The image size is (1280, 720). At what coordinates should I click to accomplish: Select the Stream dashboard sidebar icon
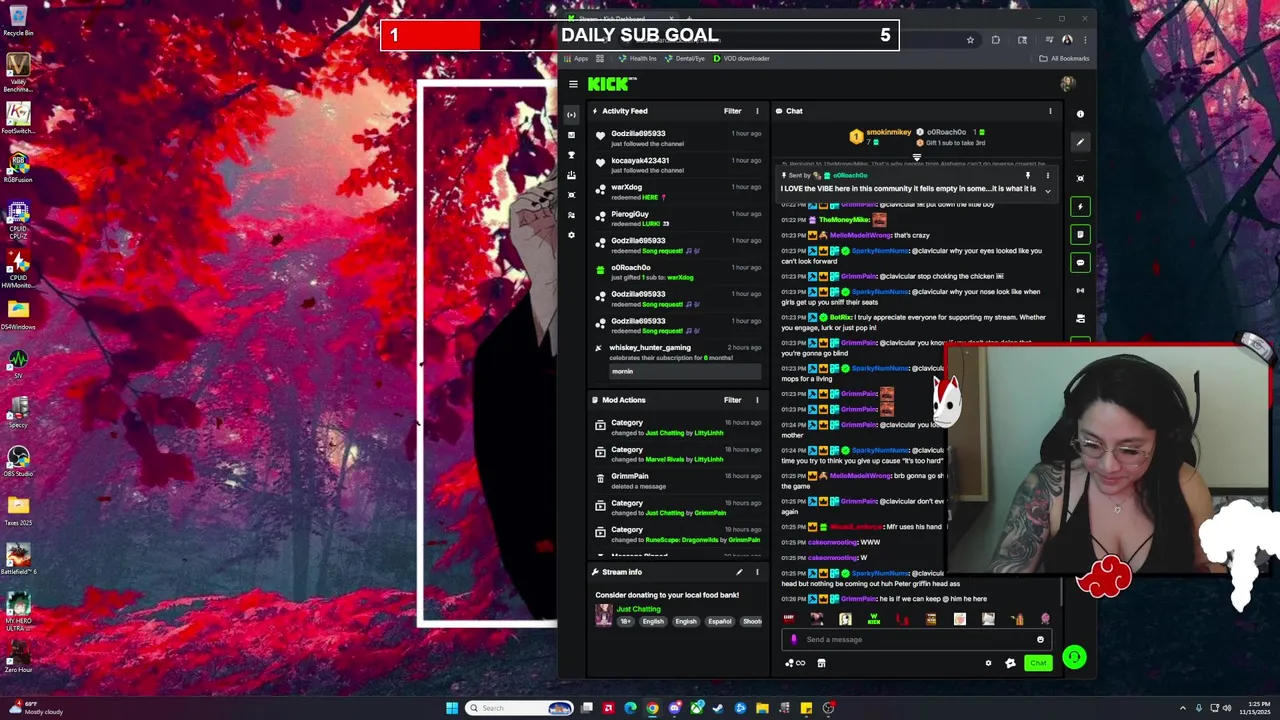coord(571,115)
